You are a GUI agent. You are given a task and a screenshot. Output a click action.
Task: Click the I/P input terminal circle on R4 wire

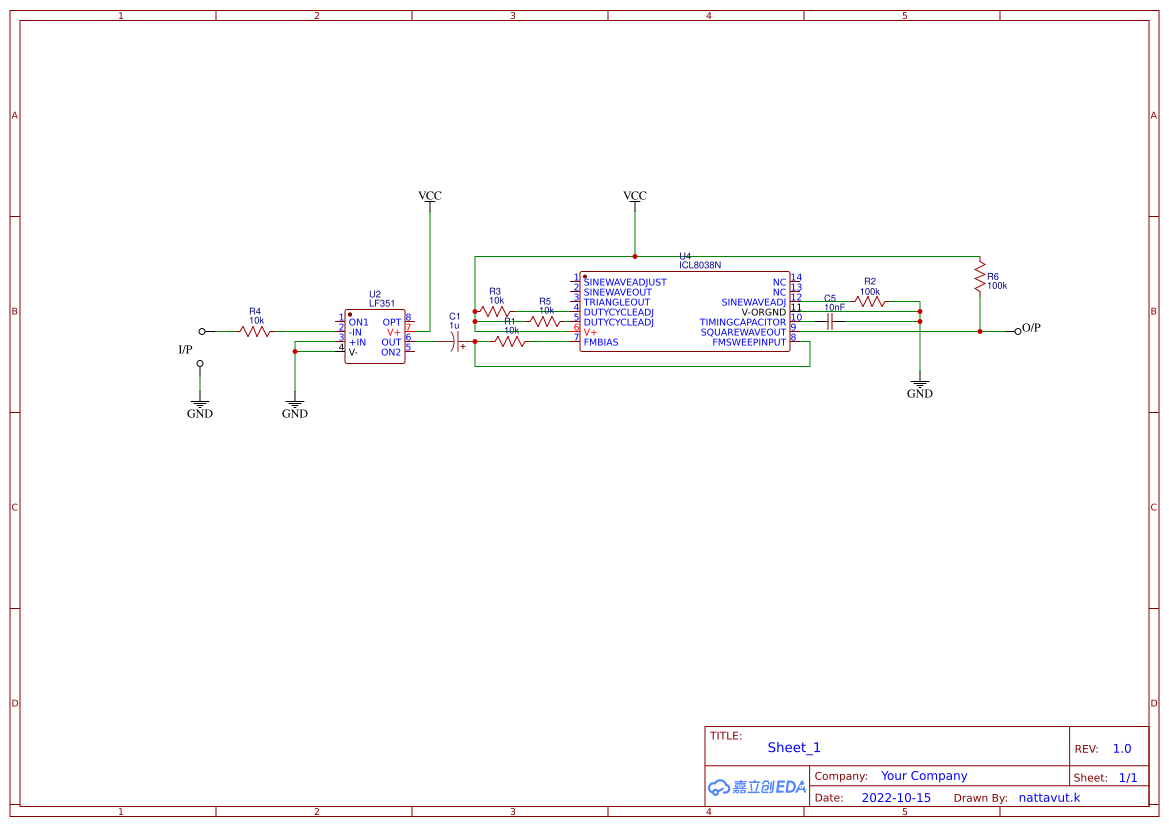(202, 331)
